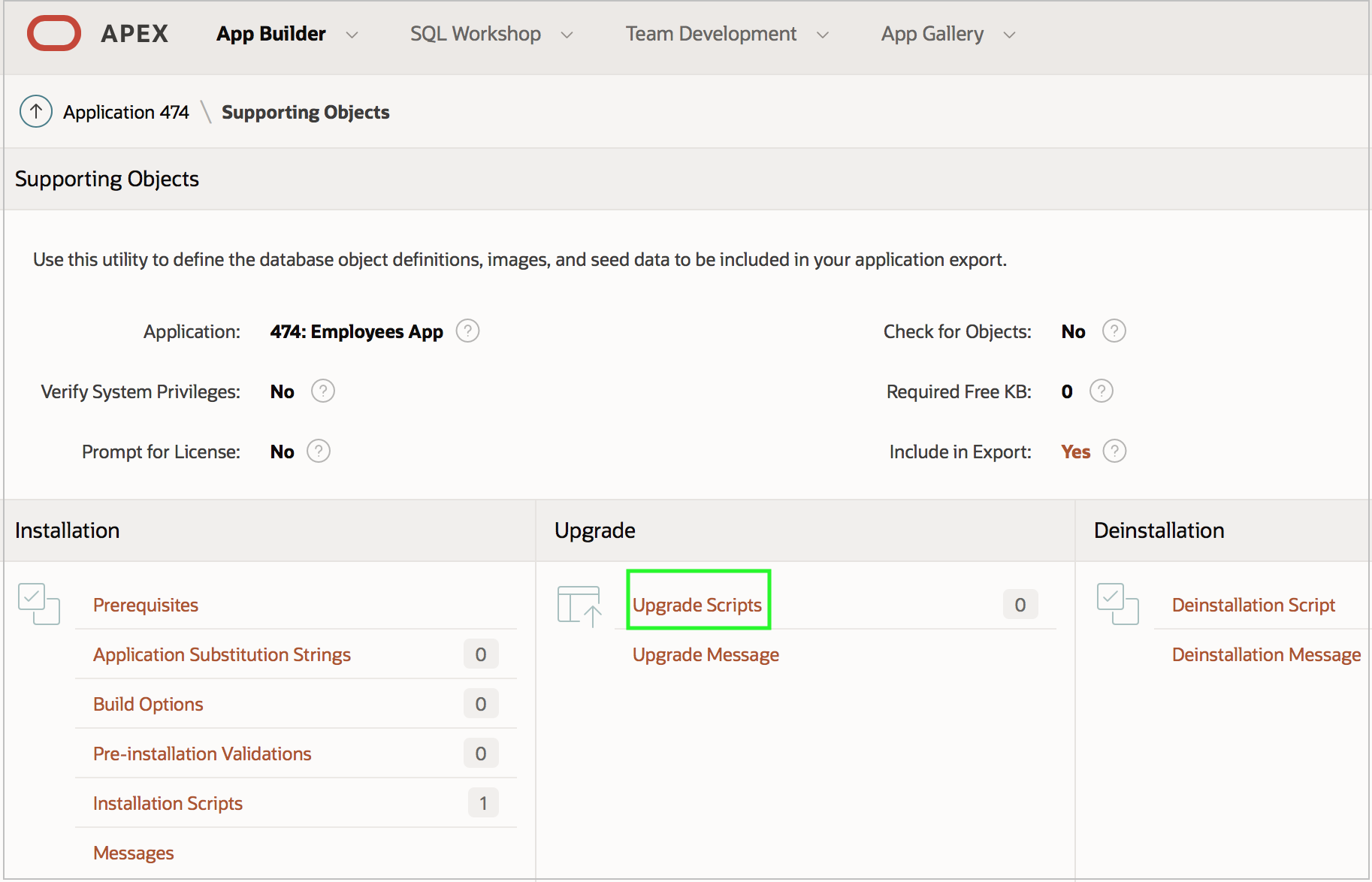The height and width of the screenshot is (882, 1372).
Task: Expand the SQL Workshop dropdown arrow
Action: coord(567,35)
